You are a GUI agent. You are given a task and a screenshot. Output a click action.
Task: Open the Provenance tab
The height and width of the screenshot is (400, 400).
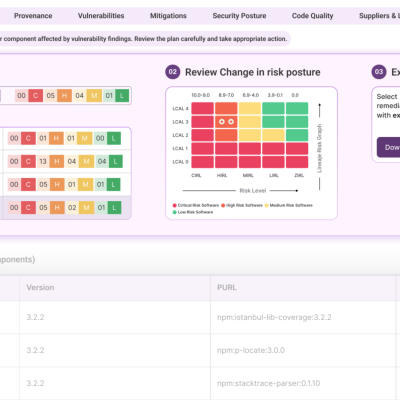33,16
